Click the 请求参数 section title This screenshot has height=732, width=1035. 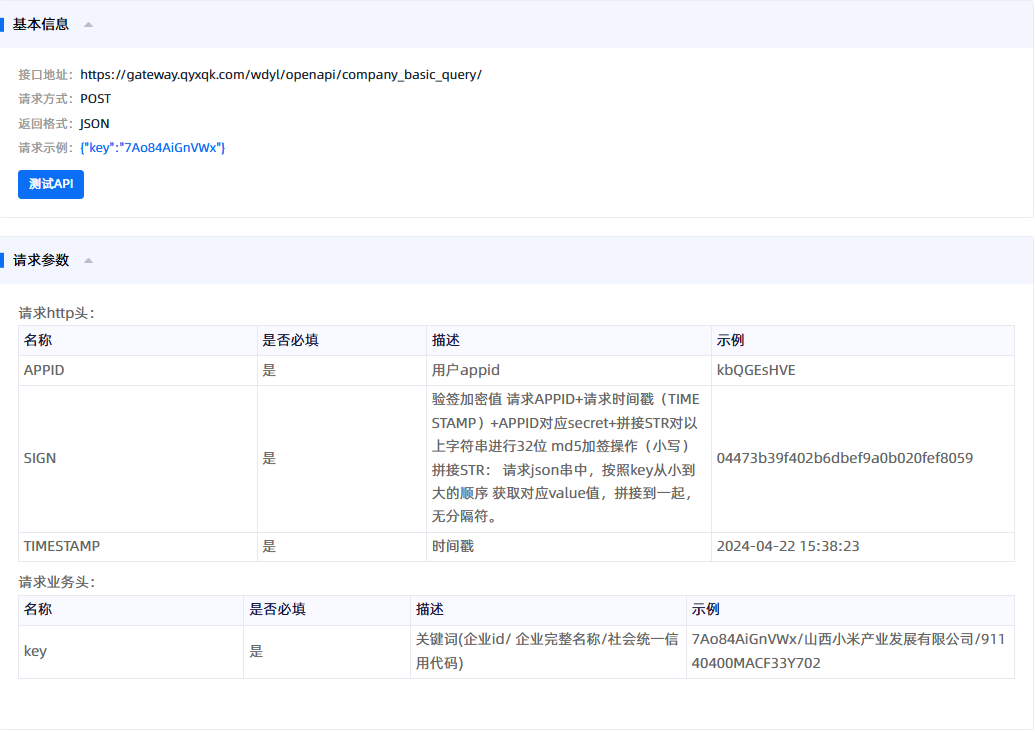pyautogui.click(x=41, y=261)
